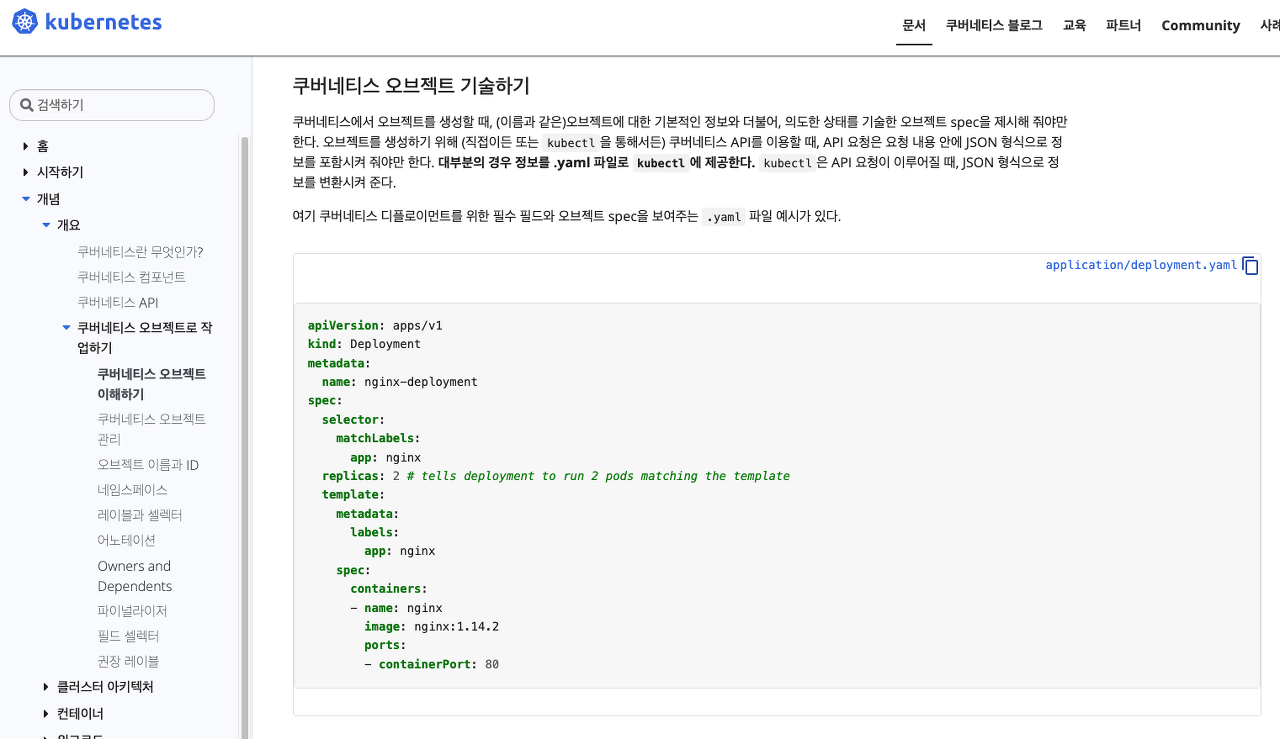Open 시작하기 section label
Viewport: 1280px width, 739px height.
coord(60,172)
